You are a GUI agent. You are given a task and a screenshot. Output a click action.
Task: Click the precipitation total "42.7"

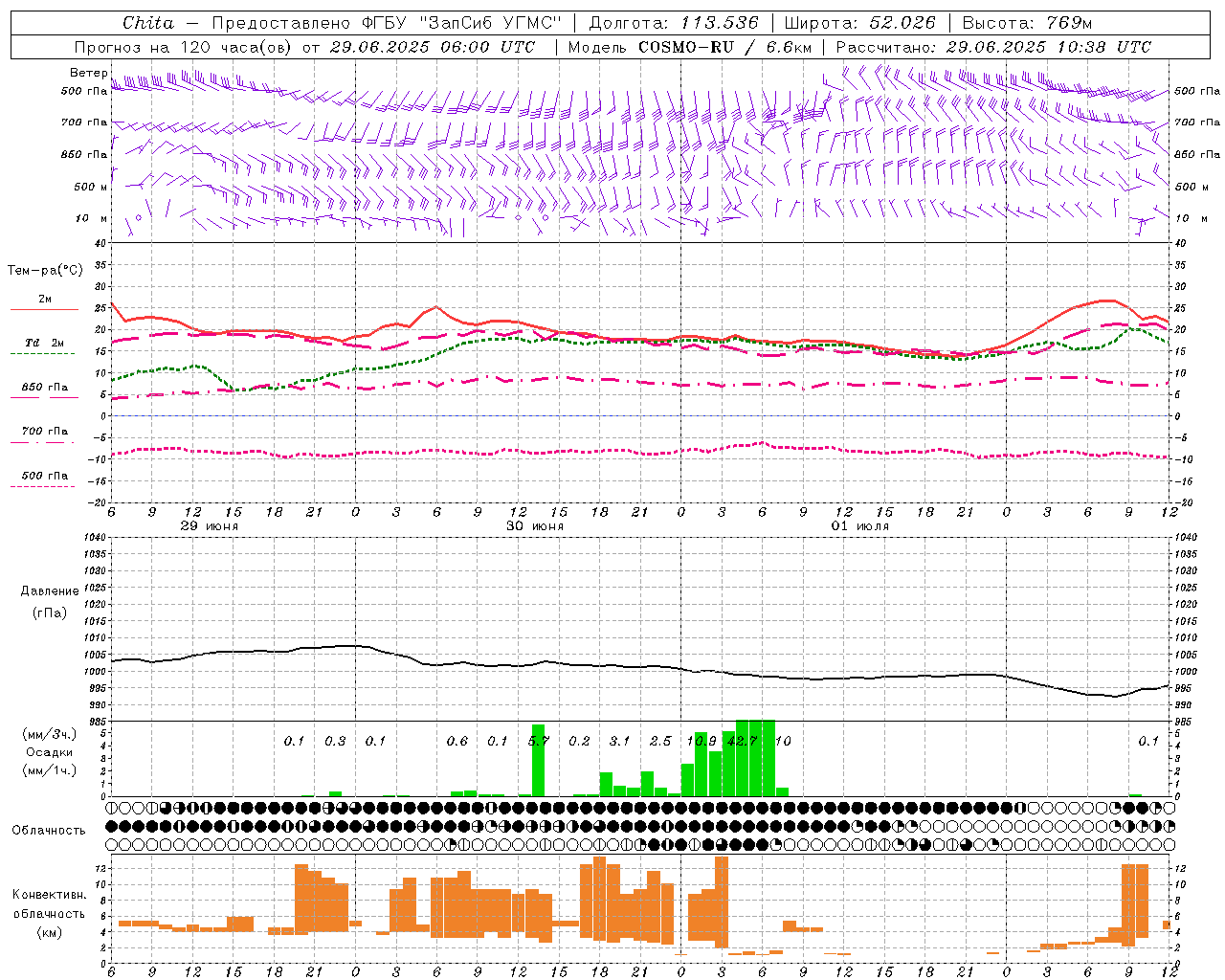[x=743, y=741]
